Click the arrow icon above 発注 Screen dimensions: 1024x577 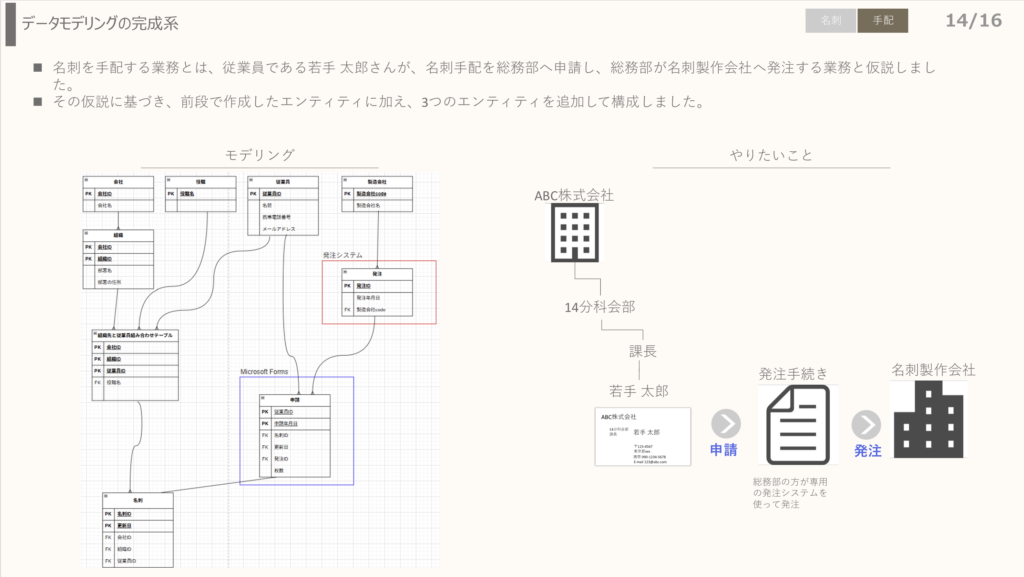click(866, 424)
